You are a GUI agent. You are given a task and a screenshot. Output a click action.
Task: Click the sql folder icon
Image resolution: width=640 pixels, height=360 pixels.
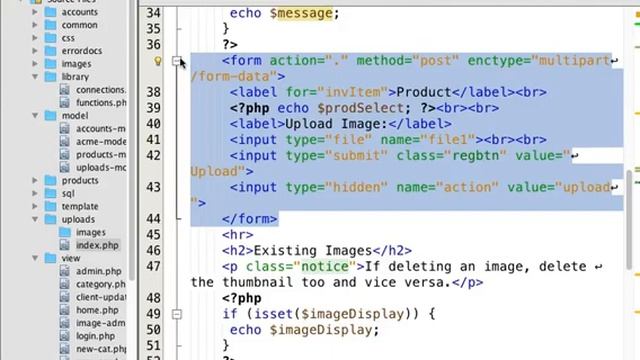coord(51,193)
